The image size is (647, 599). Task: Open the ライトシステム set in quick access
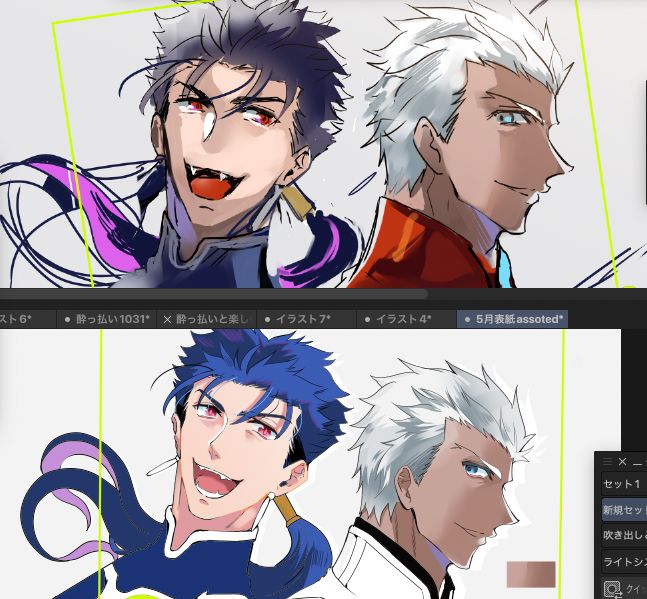tap(624, 561)
